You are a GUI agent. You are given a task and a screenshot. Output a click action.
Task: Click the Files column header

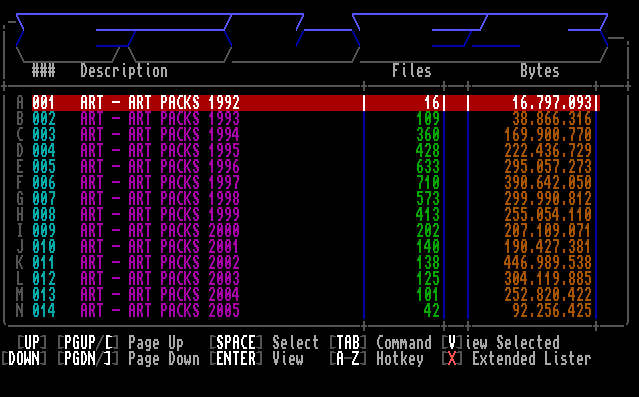tap(412, 71)
